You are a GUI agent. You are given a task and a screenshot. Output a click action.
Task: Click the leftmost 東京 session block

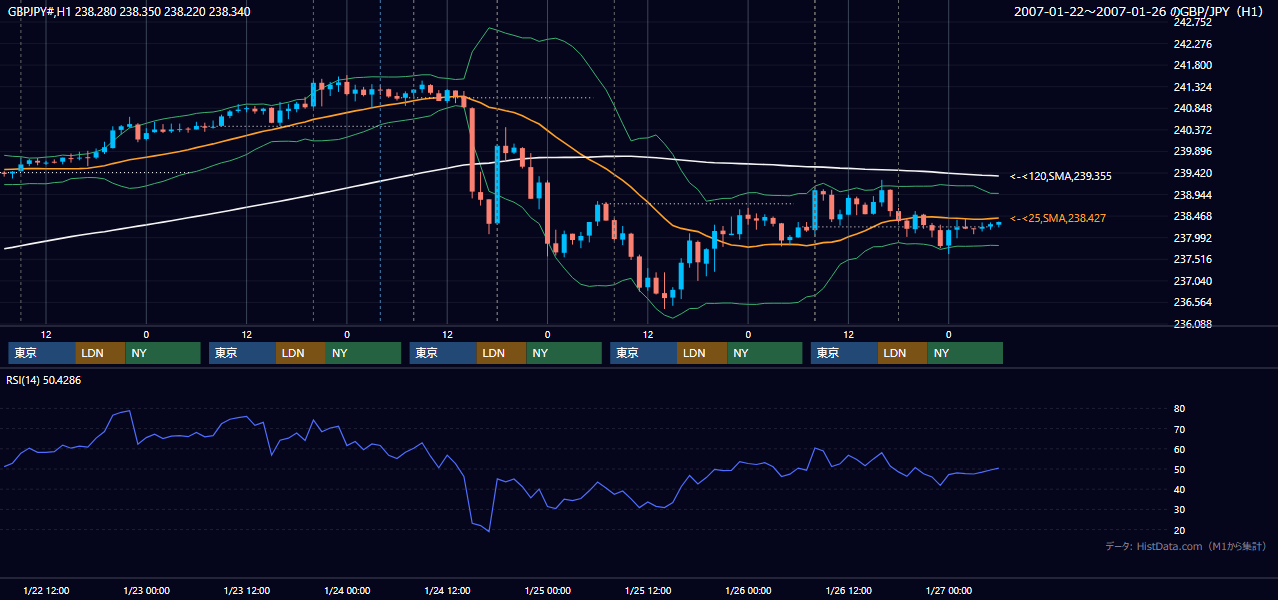click(42, 353)
